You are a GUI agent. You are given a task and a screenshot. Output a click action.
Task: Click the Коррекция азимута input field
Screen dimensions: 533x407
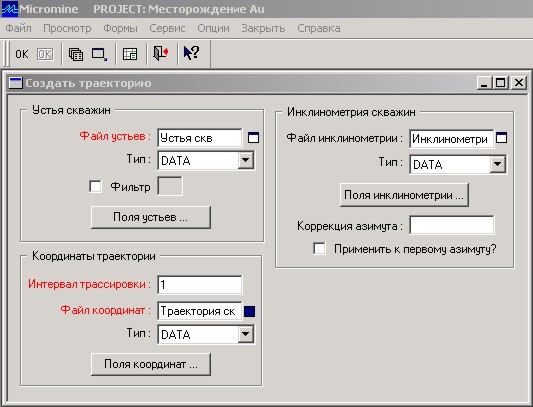point(452,225)
